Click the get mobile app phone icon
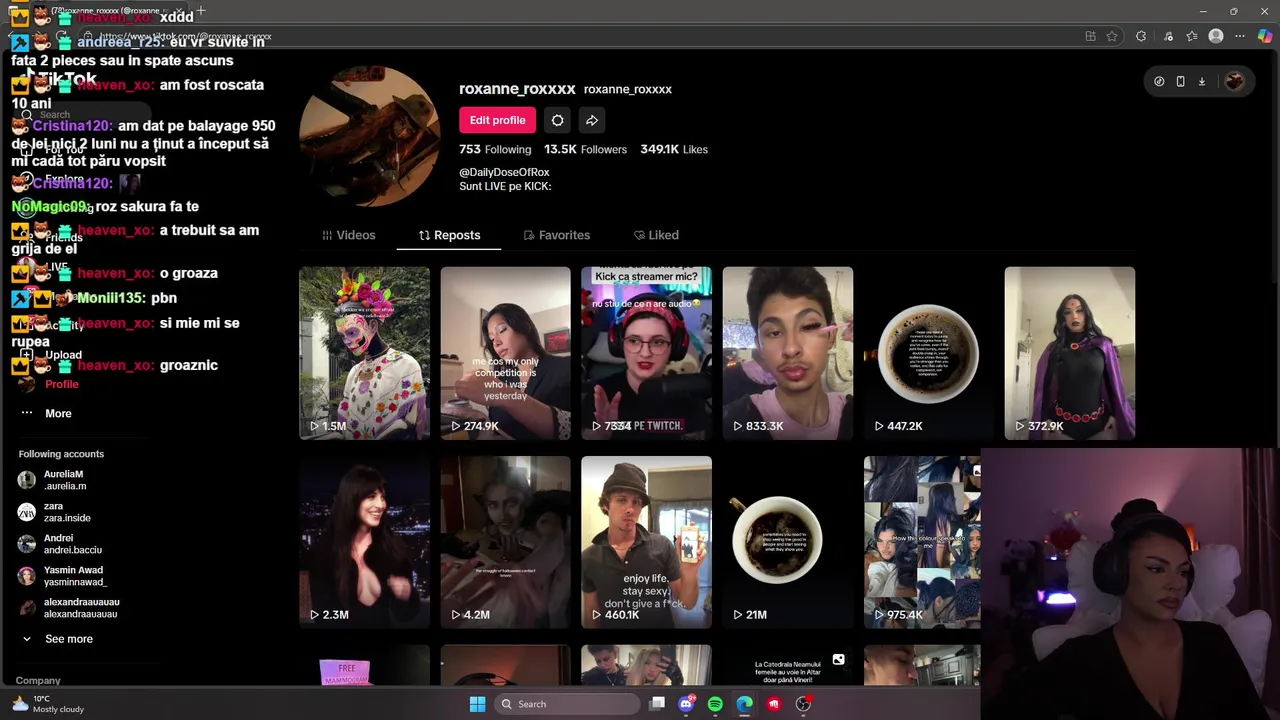 [1180, 82]
